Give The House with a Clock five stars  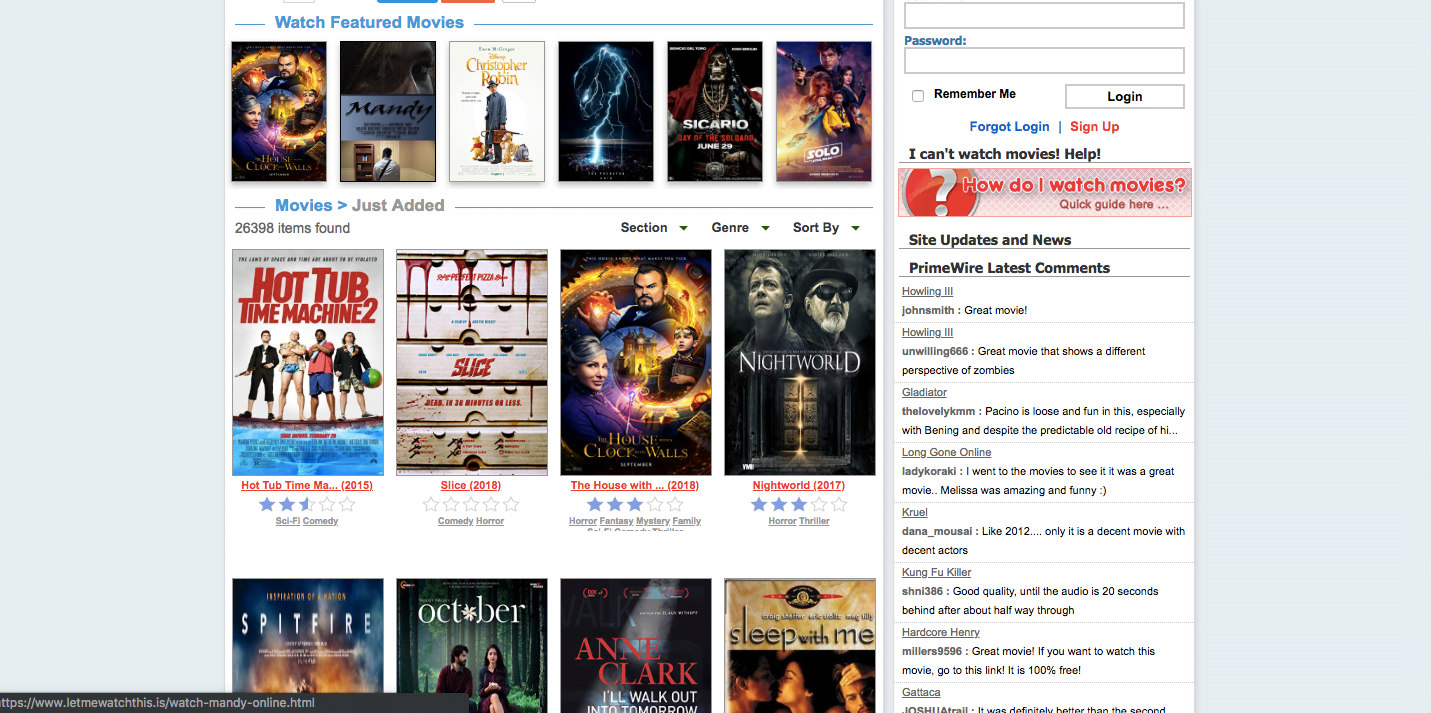pyautogui.click(x=675, y=505)
